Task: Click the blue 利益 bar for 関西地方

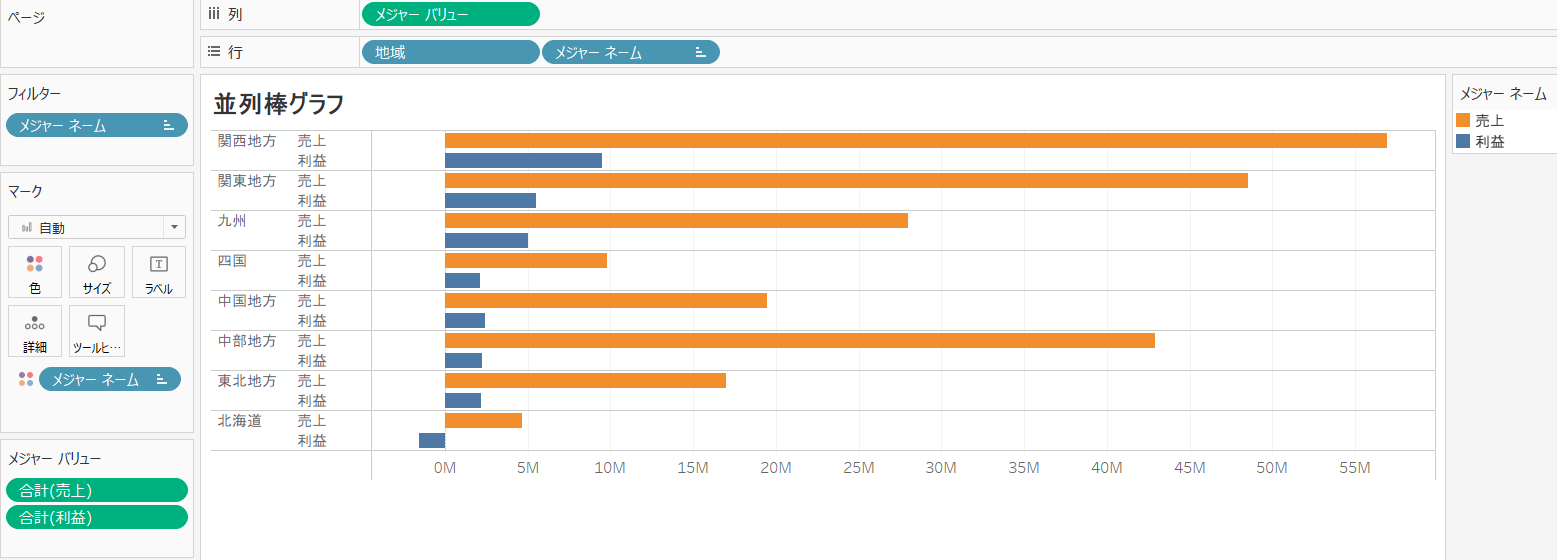Action: 523,160
